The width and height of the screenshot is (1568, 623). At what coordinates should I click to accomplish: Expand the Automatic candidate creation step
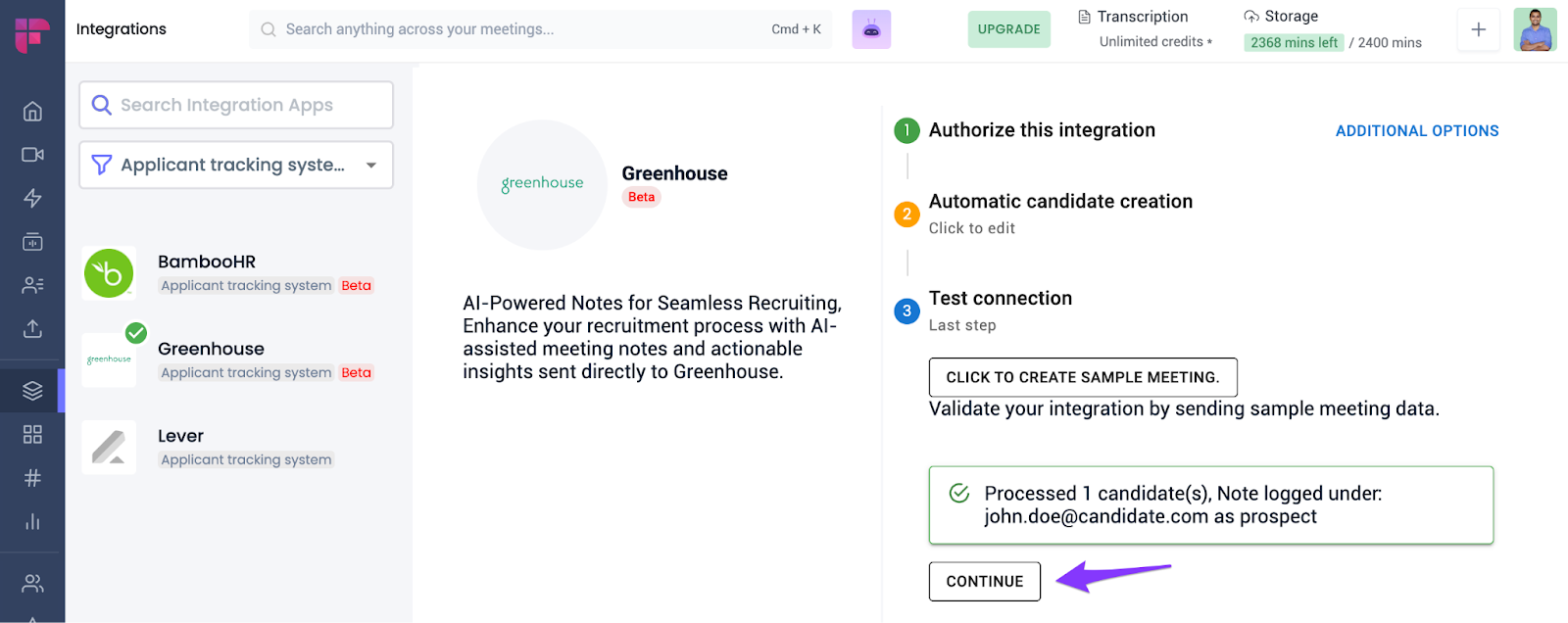coord(1059,202)
